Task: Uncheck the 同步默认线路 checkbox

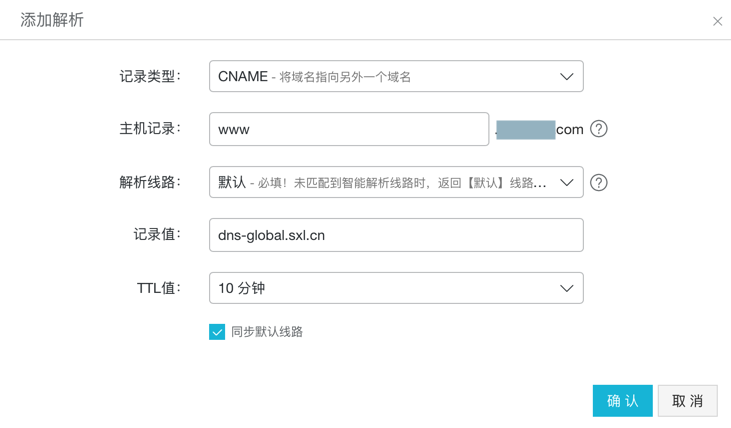Action: pyautogui.click(x=217, y=332)
